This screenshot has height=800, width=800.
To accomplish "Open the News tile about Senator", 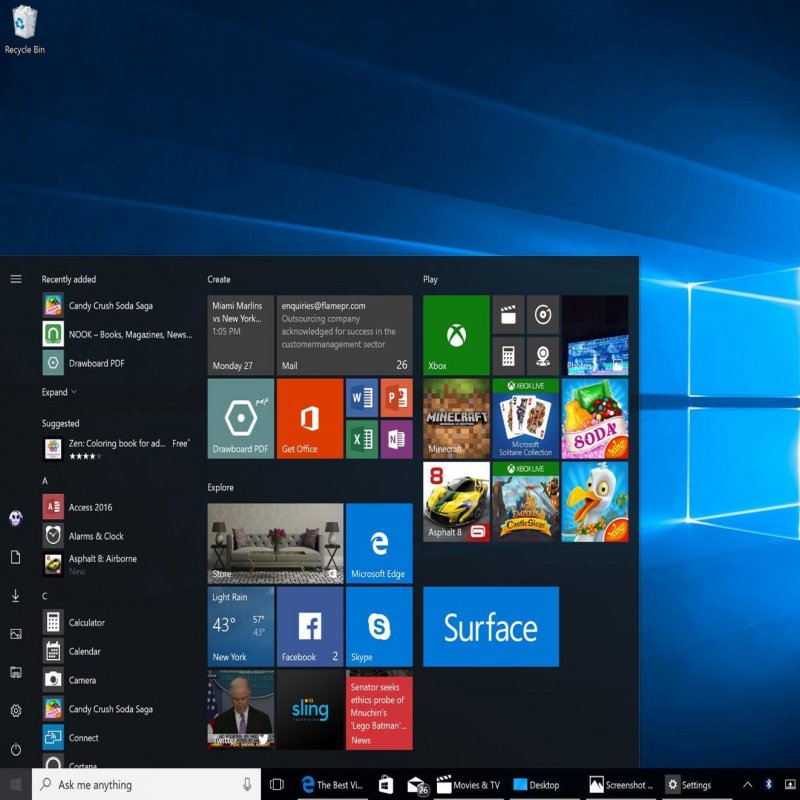I will pos(379,710).
